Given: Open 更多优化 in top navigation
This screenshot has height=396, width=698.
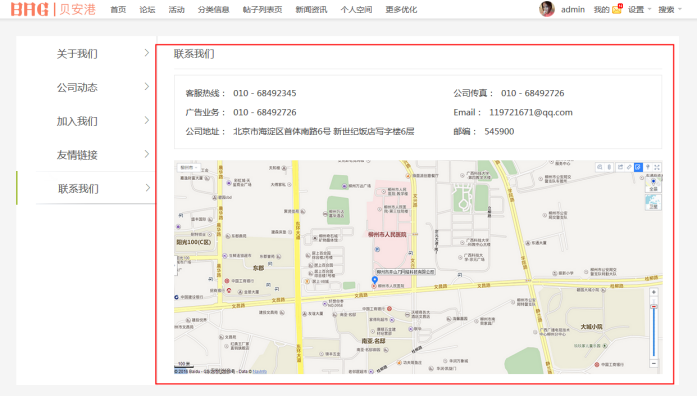Looking at the screenshot, I should tap(401, 9).
